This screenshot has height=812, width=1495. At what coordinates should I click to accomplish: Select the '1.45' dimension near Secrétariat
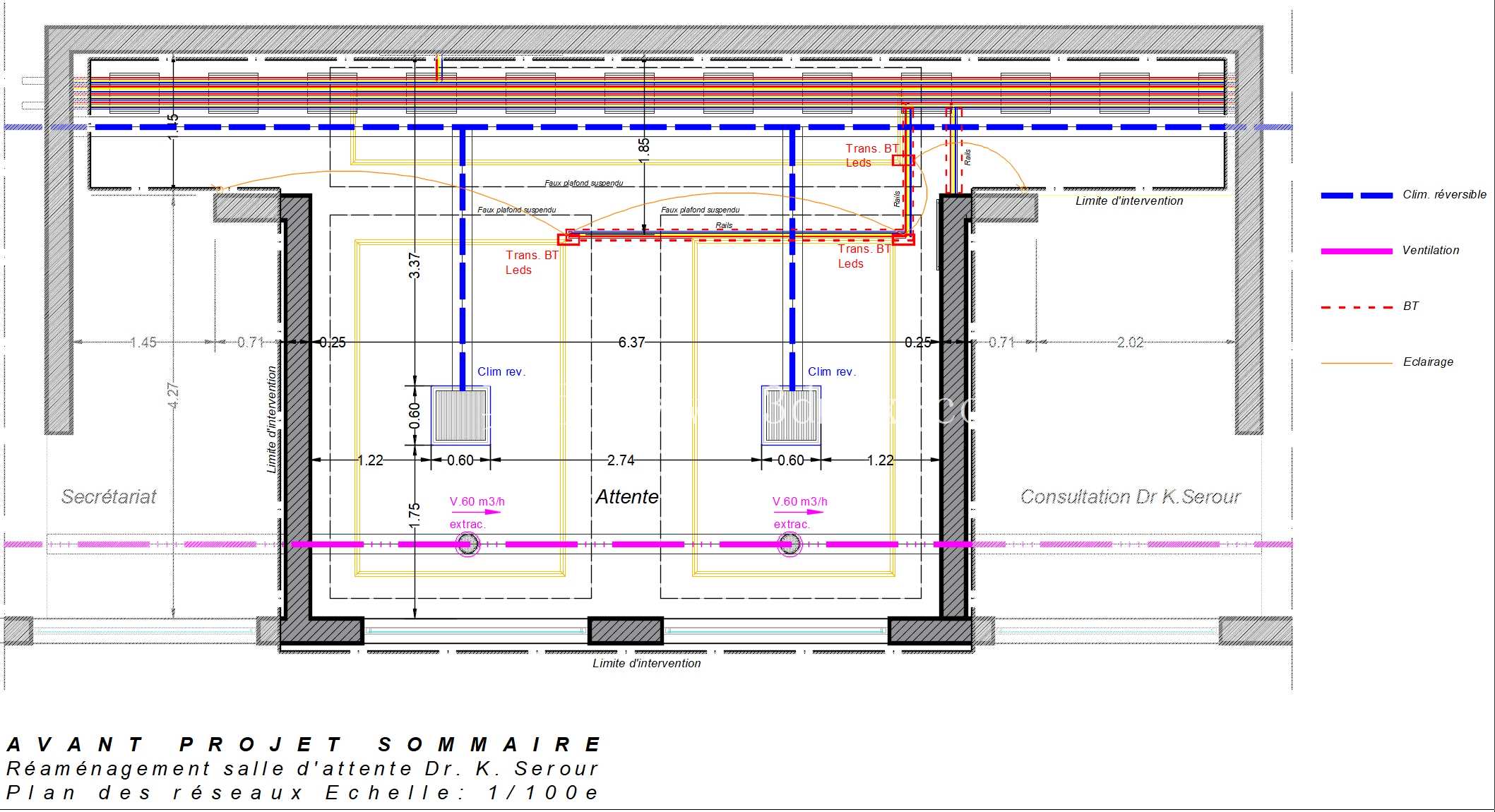pyautogui.click(x=143, y=342)
